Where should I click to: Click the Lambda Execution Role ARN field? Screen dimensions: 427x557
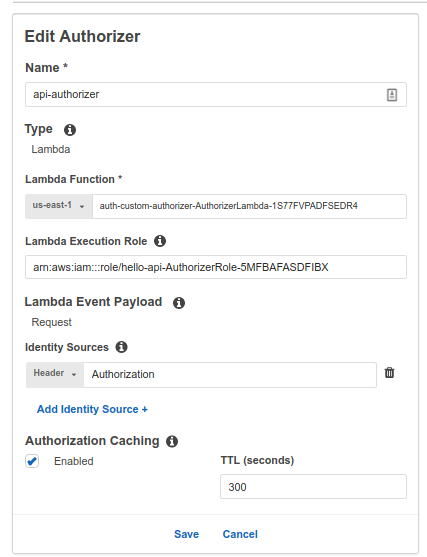[216, 267]
